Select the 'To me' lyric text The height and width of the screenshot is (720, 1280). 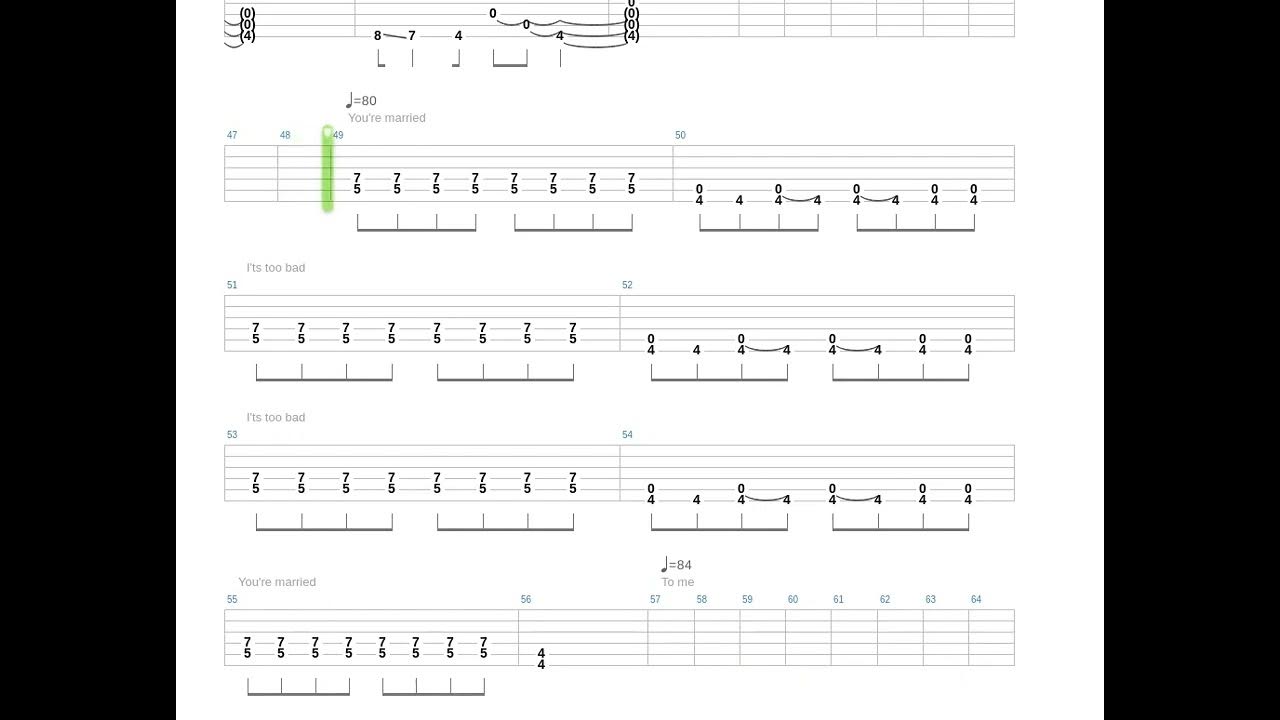677,582
